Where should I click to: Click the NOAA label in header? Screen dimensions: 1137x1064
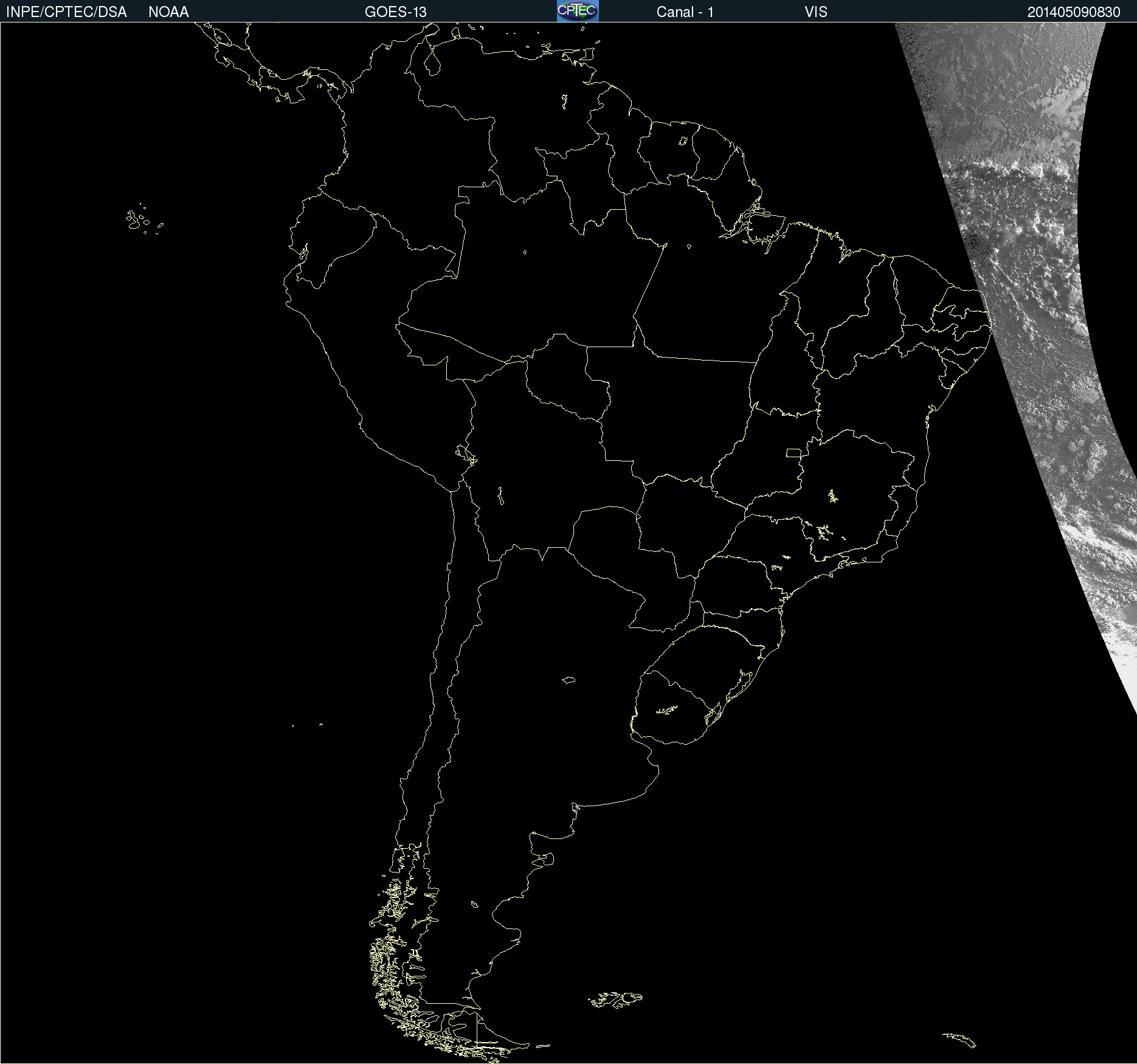click(168, 12)
